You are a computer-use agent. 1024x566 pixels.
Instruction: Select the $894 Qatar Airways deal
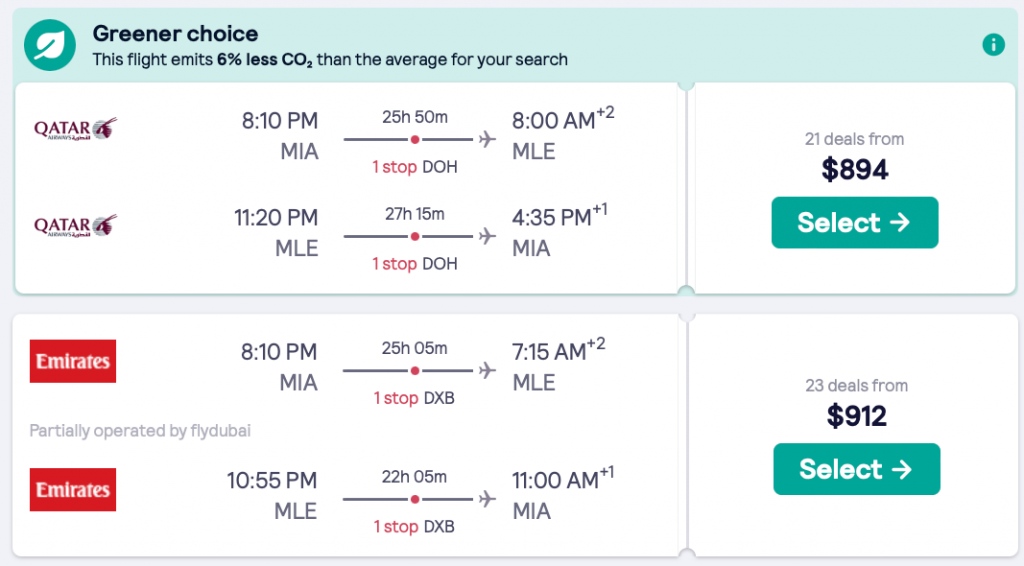[854, 222]
